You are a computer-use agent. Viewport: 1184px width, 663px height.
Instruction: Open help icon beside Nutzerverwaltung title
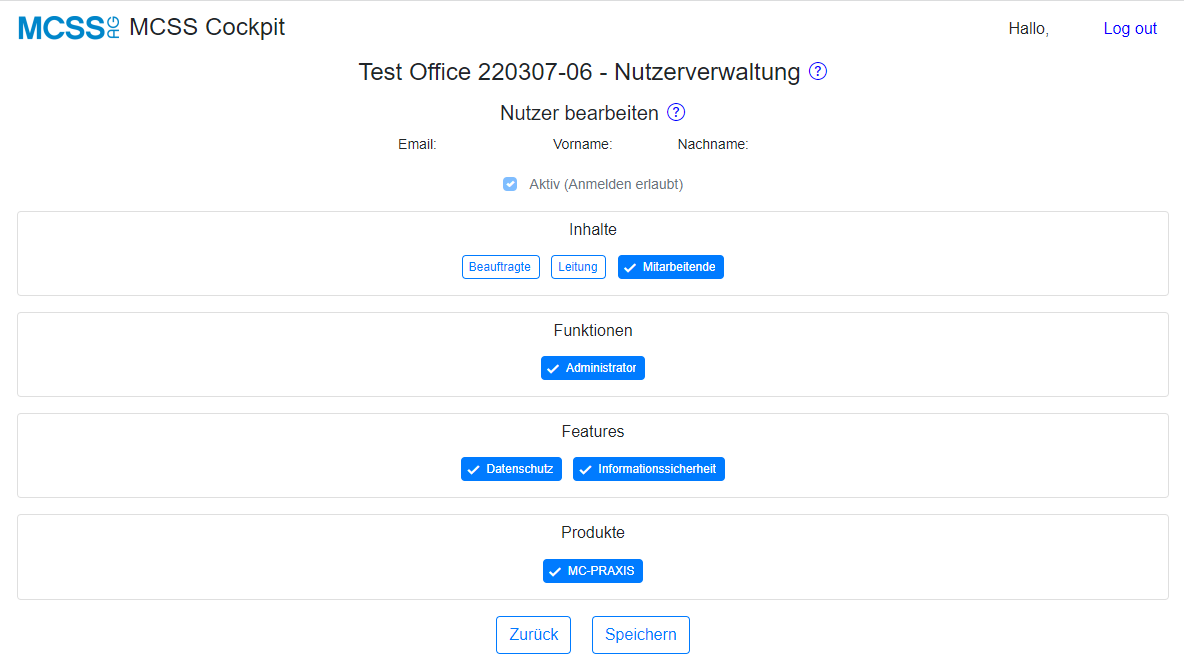pos(818,71)
